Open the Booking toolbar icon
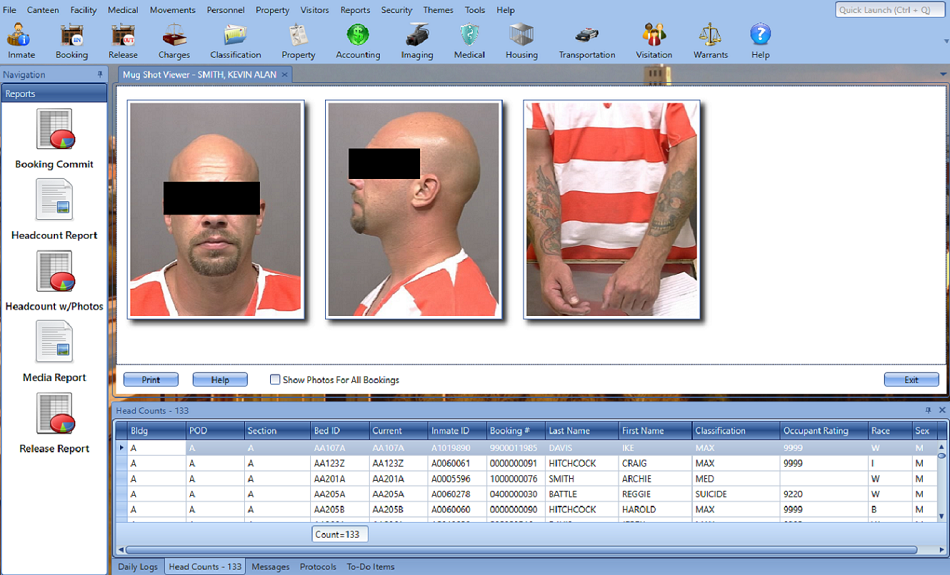 click(x=71, y=40)
